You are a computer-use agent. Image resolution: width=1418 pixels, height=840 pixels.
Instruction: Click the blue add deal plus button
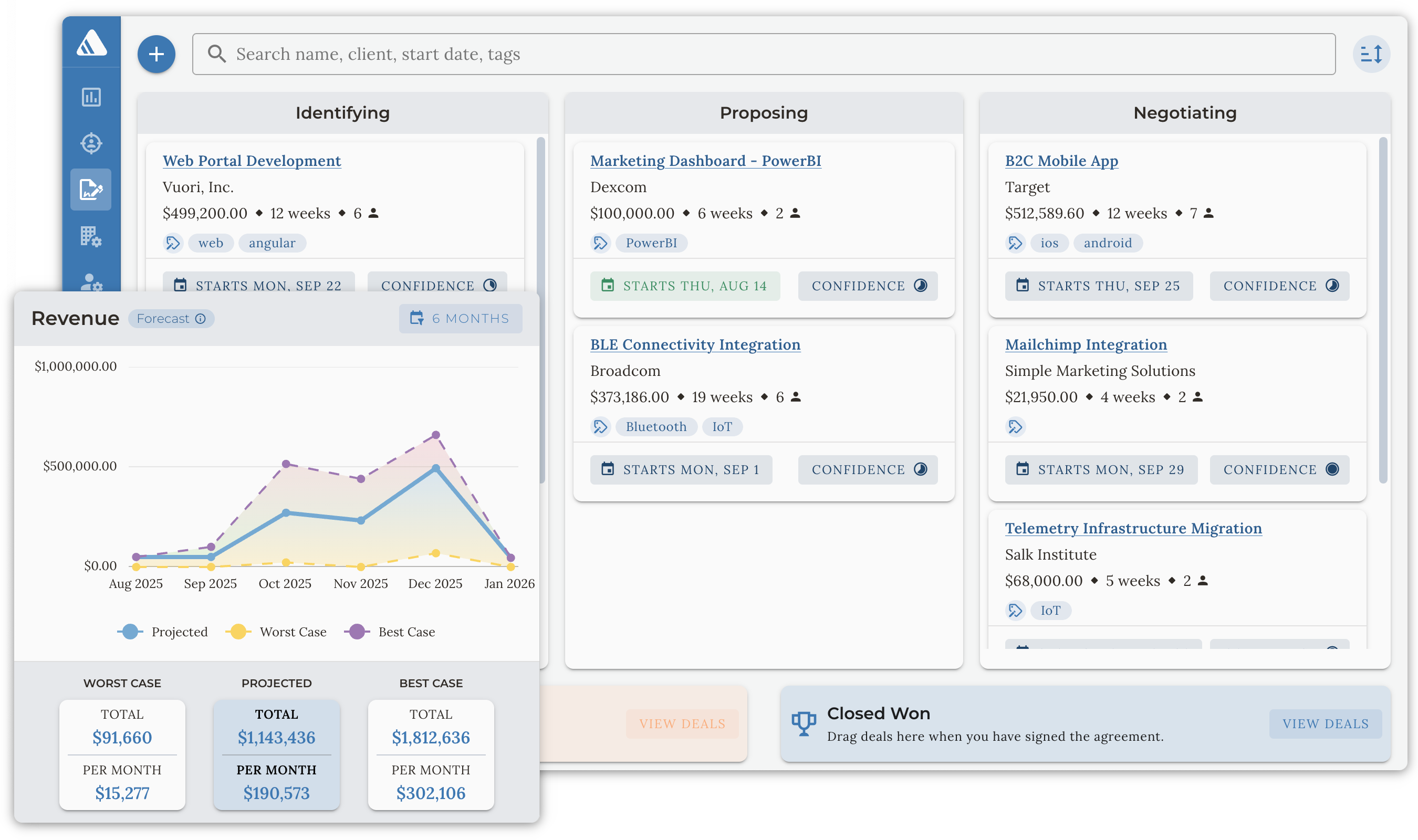click(156, 54)
